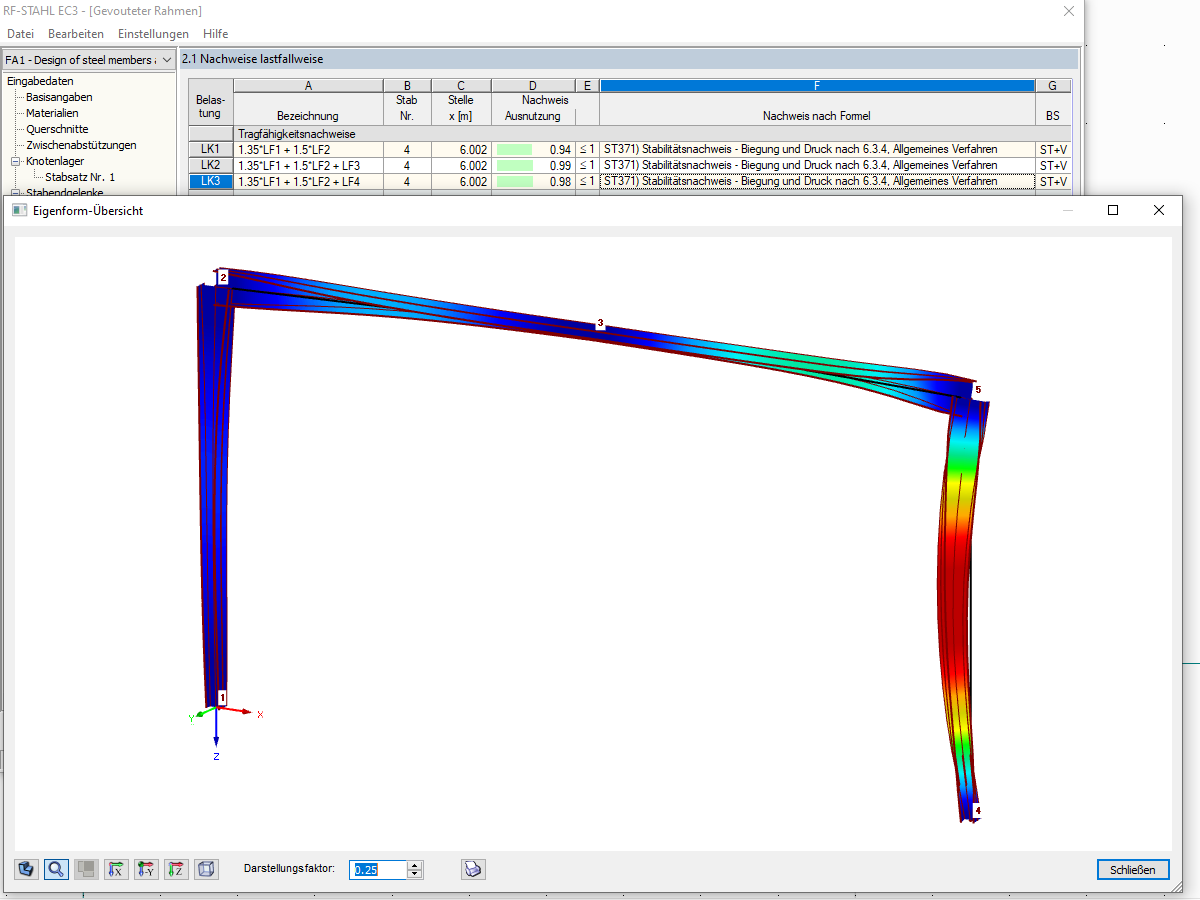This screenshot has height=900, width=1200.
Task: Click node label 3 on the frame
Action: (x=600, y=323)
